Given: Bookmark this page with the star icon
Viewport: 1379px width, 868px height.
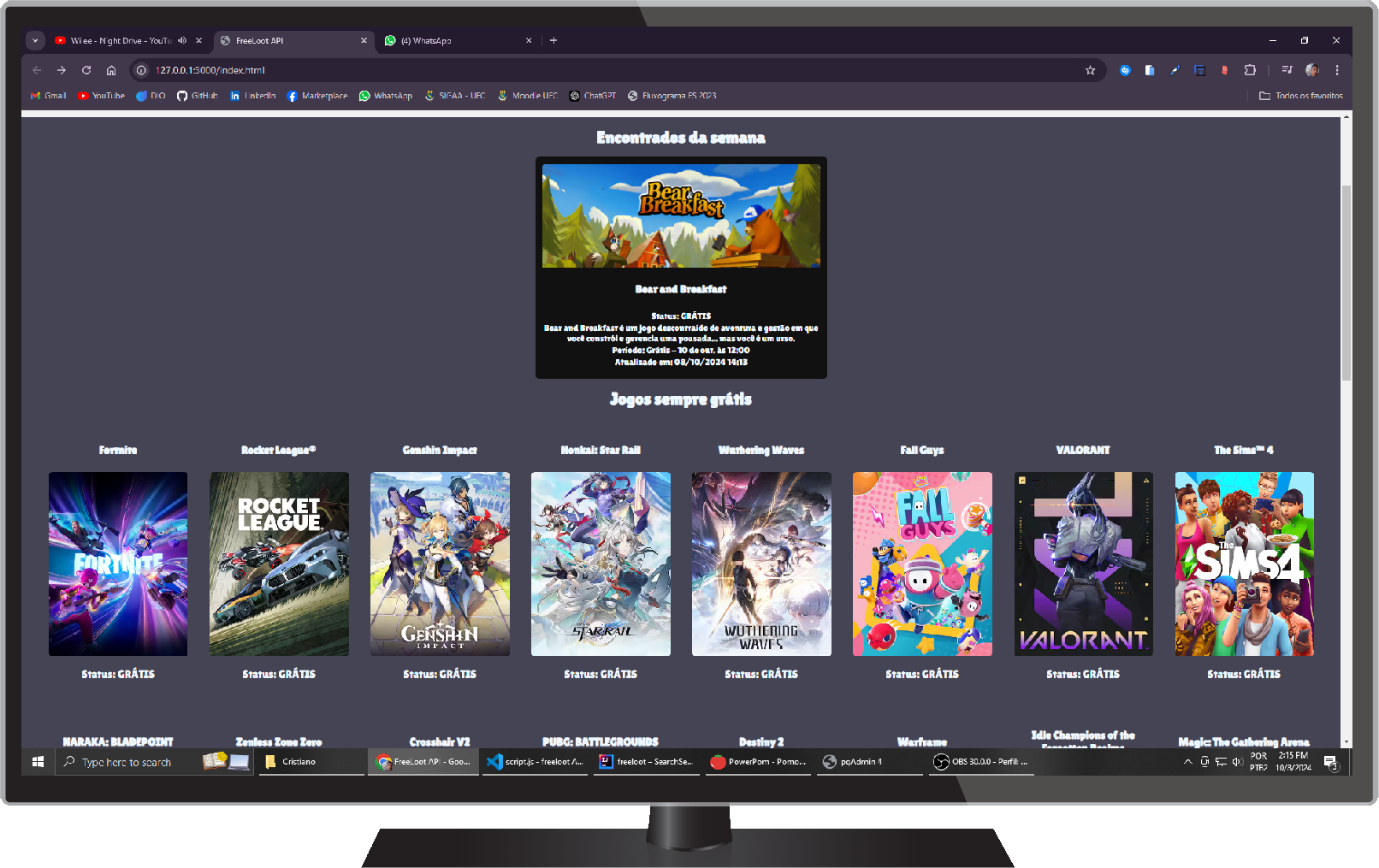Looking at the screenshot, I should pyautogui.click(x=1090, y=70).
